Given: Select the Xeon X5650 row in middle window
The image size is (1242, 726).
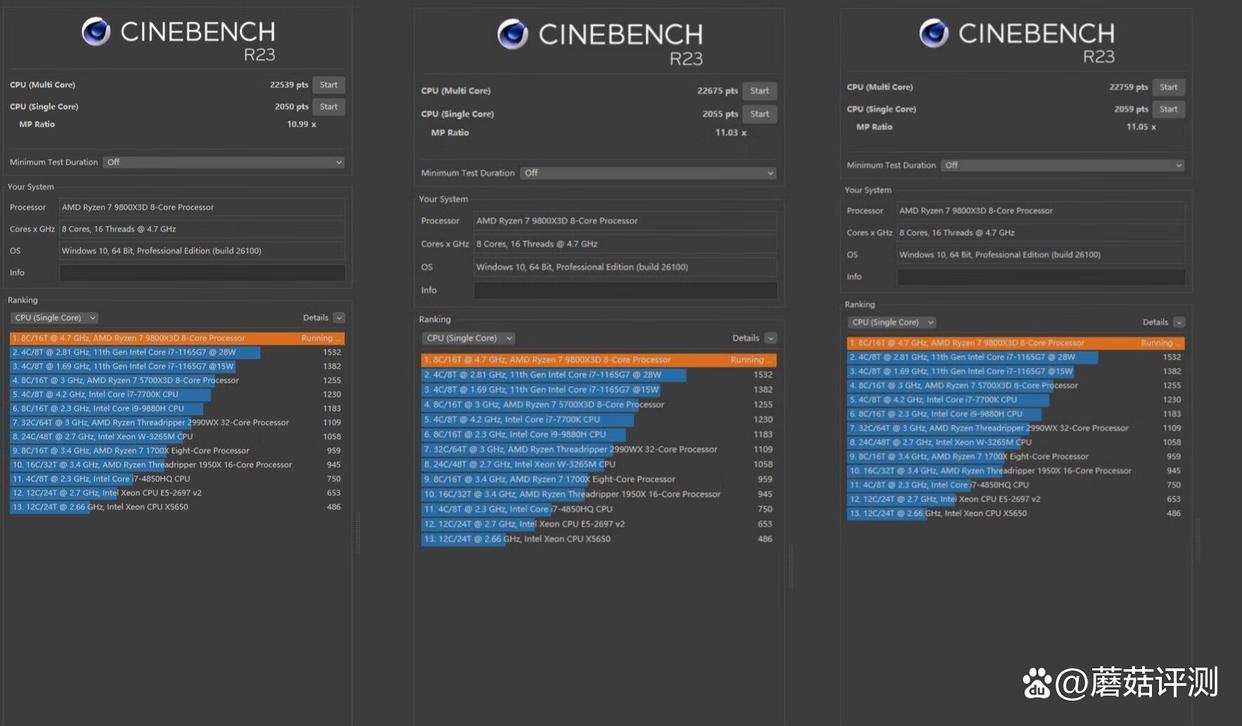Looking at the screenshot, I should coord(599,539).
